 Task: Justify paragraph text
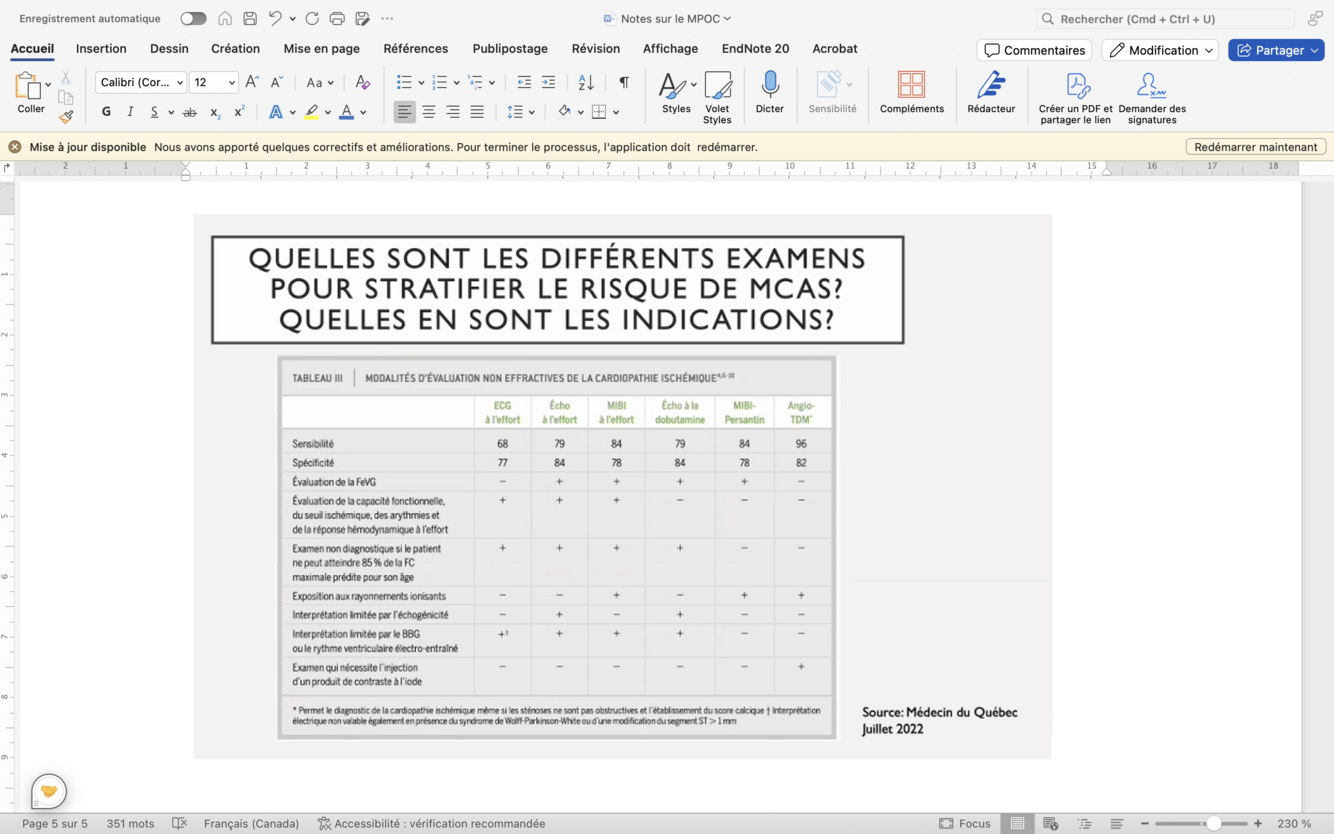pyautogui.click(x=477, y=112)
